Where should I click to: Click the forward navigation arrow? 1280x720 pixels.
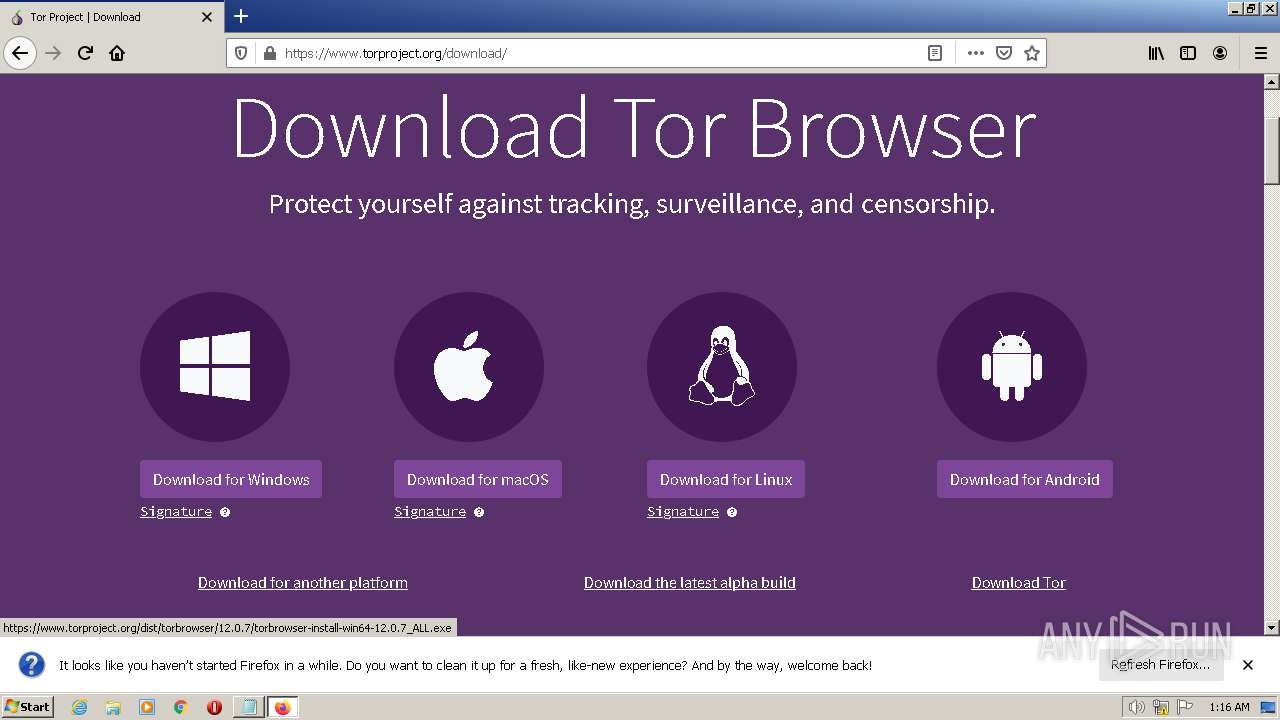(53, 53)
